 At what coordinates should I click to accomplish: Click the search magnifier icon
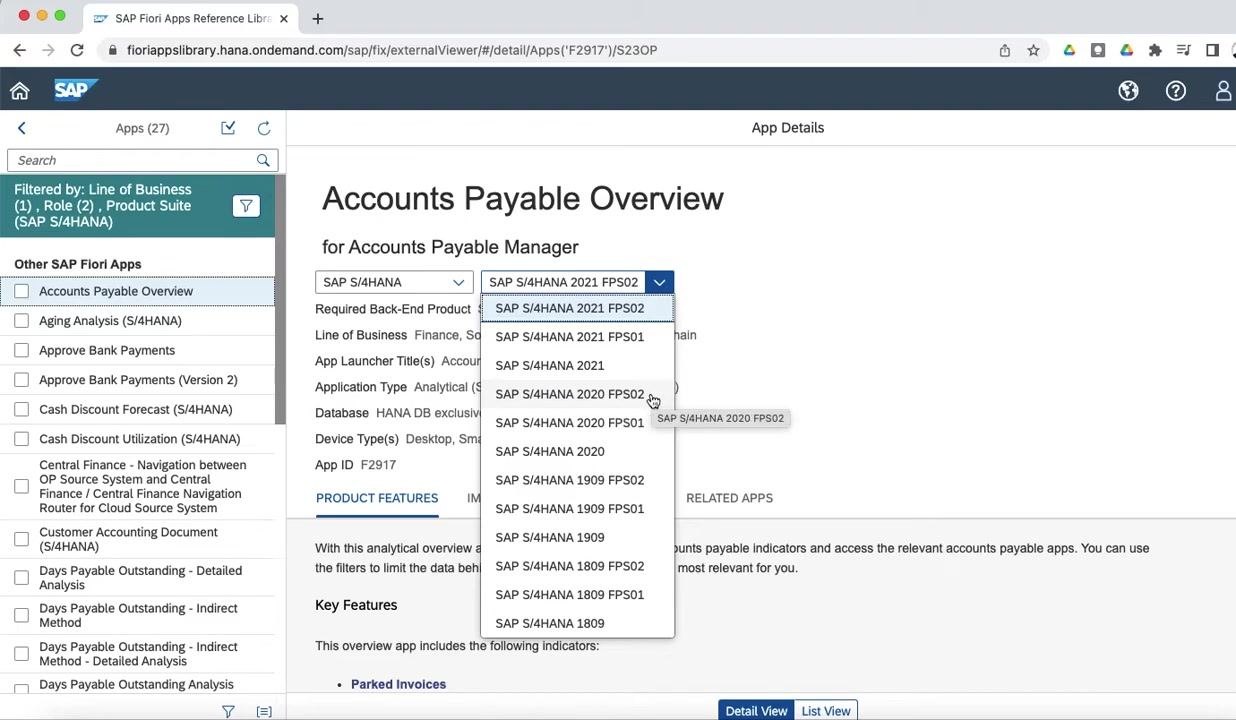pyautogui.click(x=263, y=160)
